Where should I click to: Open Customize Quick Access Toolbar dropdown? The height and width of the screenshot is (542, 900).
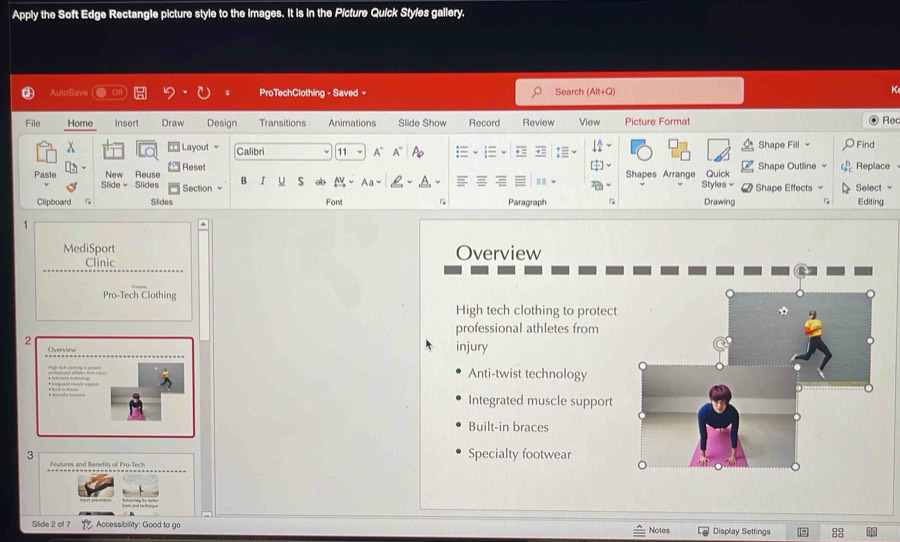228,92
